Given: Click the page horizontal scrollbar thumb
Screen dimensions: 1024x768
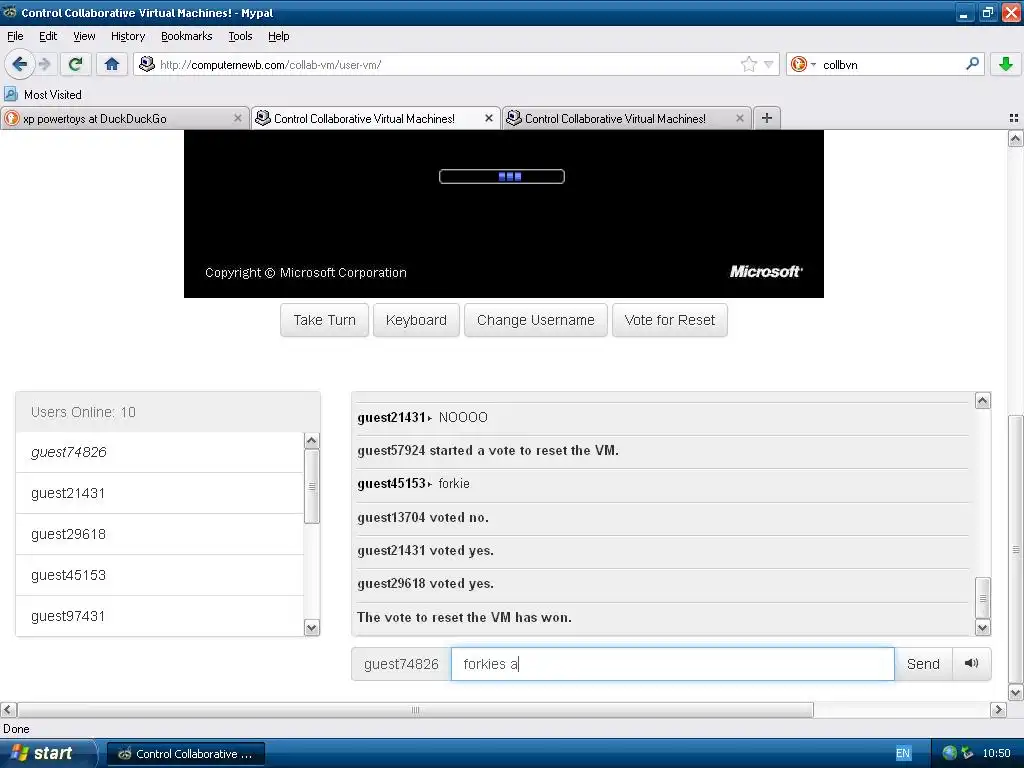Looking at the screenshot, I should [415, 709].
